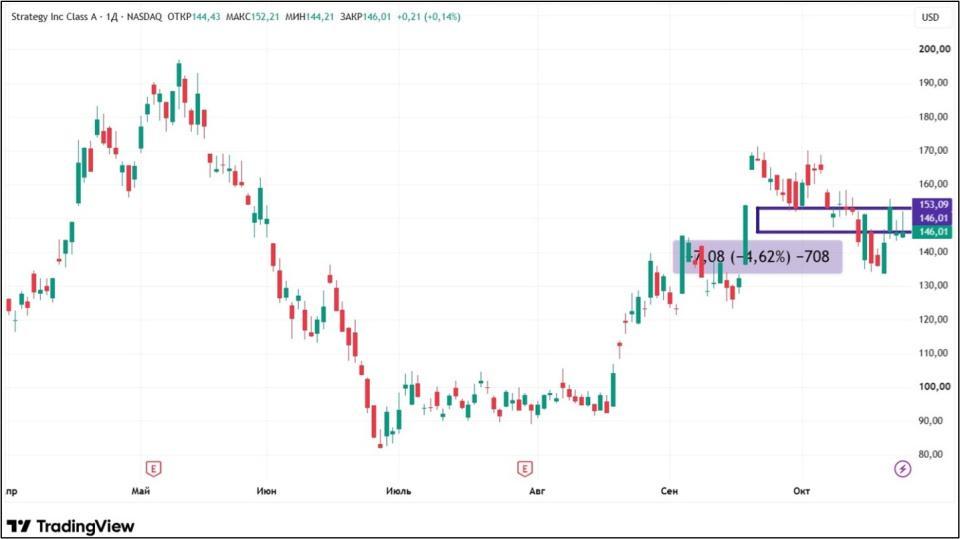Click the 'Май' date label on time axis

pyautogui.click(x=141, y=491)
